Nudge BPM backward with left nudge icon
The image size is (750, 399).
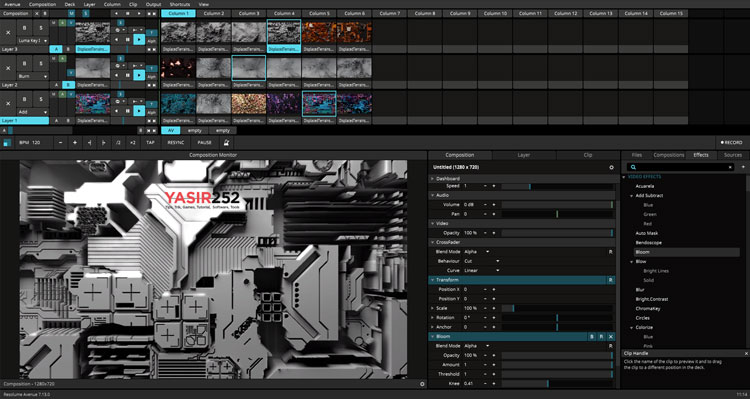(90, 142)
